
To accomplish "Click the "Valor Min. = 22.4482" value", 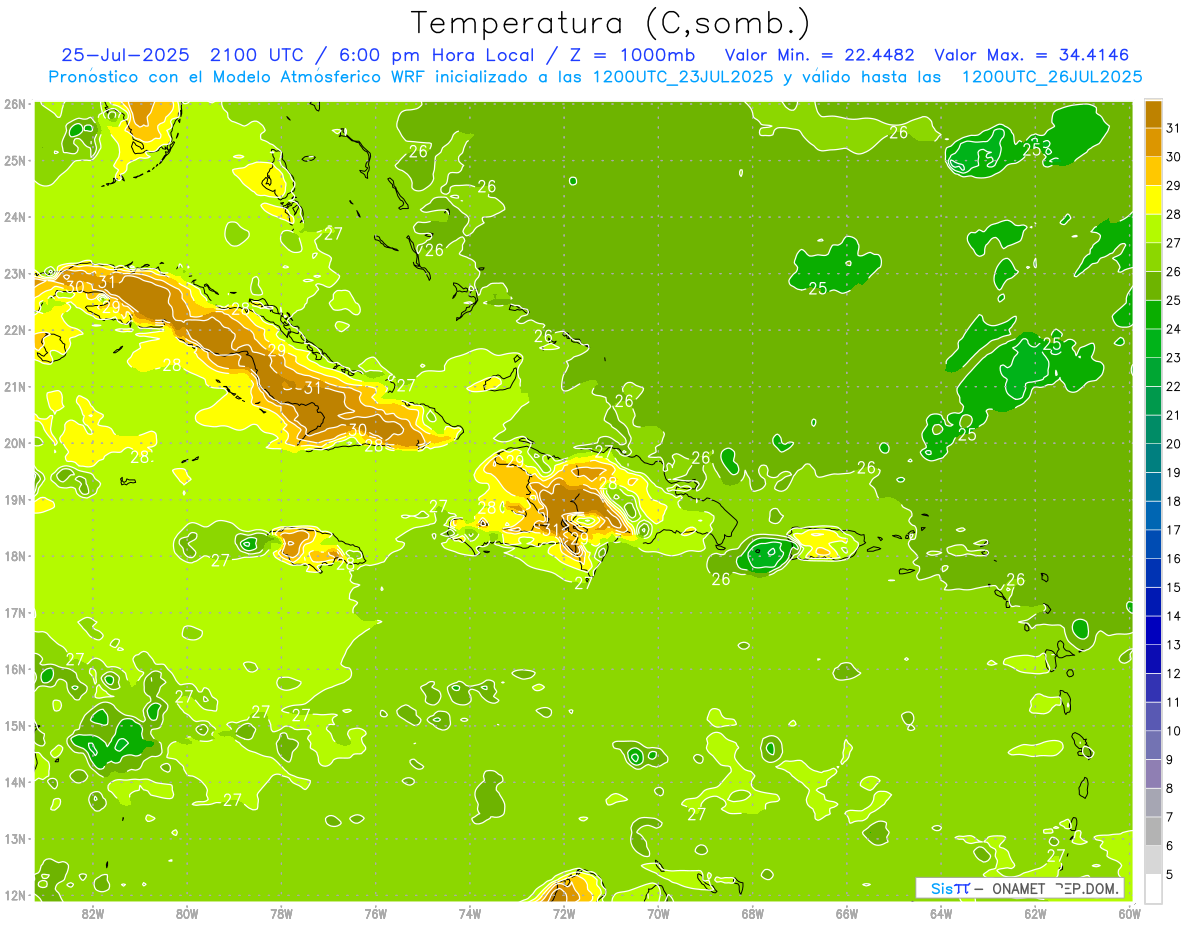I will (819, 55).
